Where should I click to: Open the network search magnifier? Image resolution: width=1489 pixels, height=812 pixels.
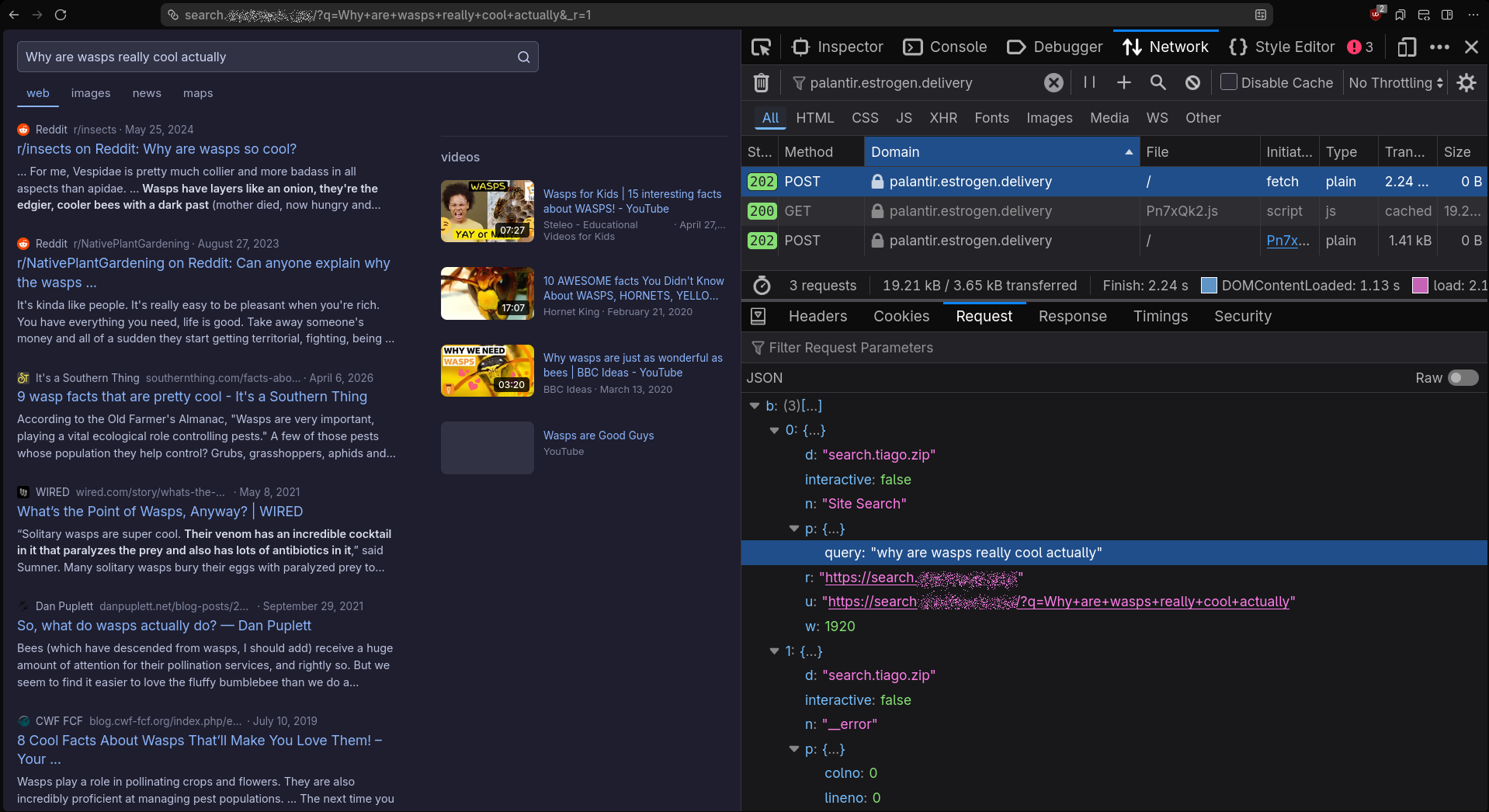[x=1158, y=82]
